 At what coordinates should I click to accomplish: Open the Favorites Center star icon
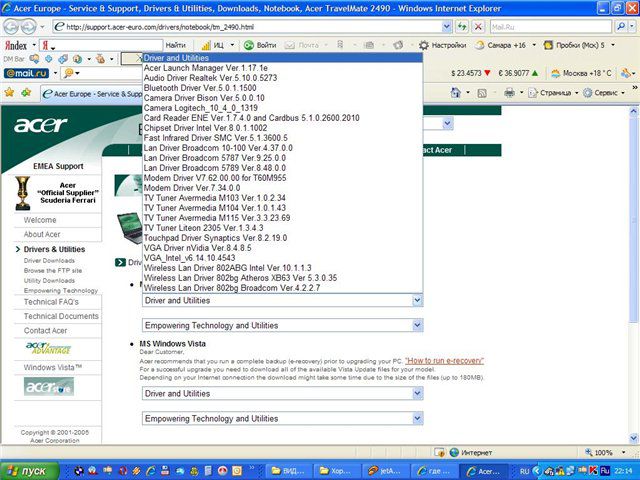point(9,93)
